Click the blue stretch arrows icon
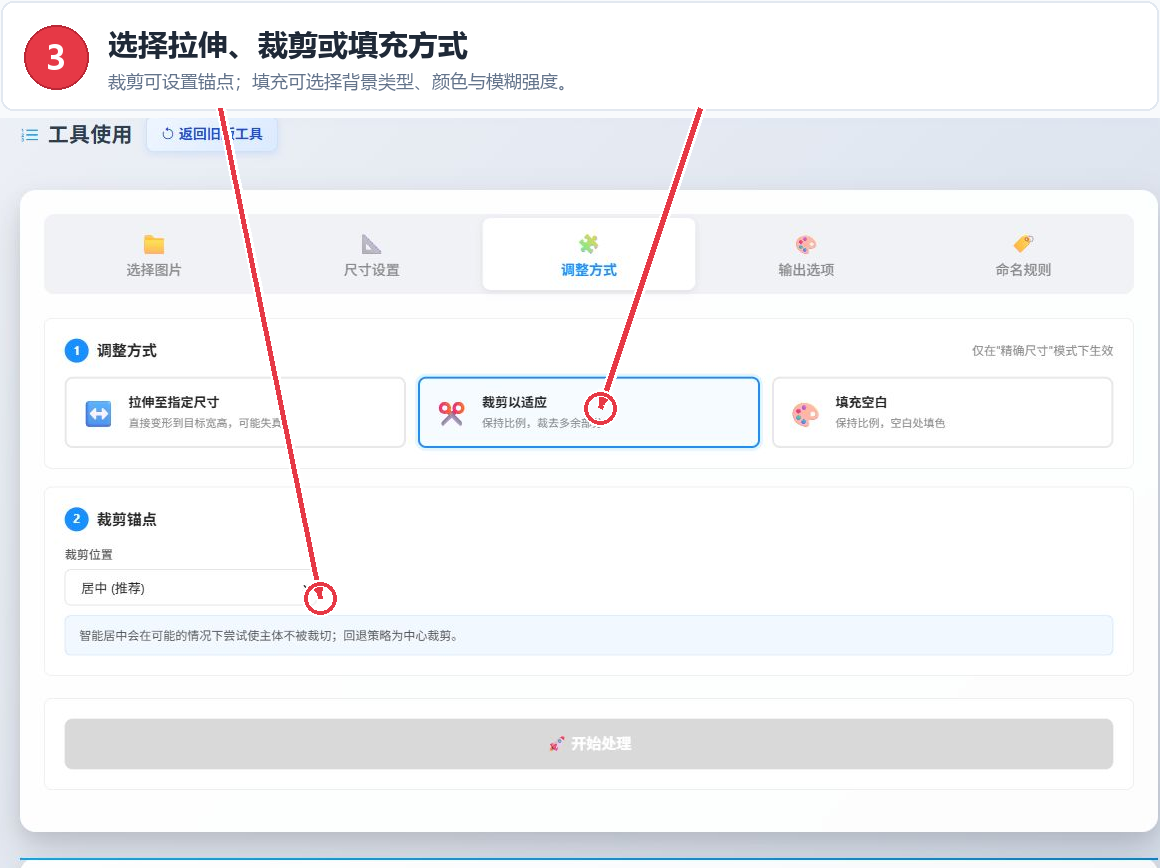The width and height of the screenshot is (1160, 868). point(98,414)
